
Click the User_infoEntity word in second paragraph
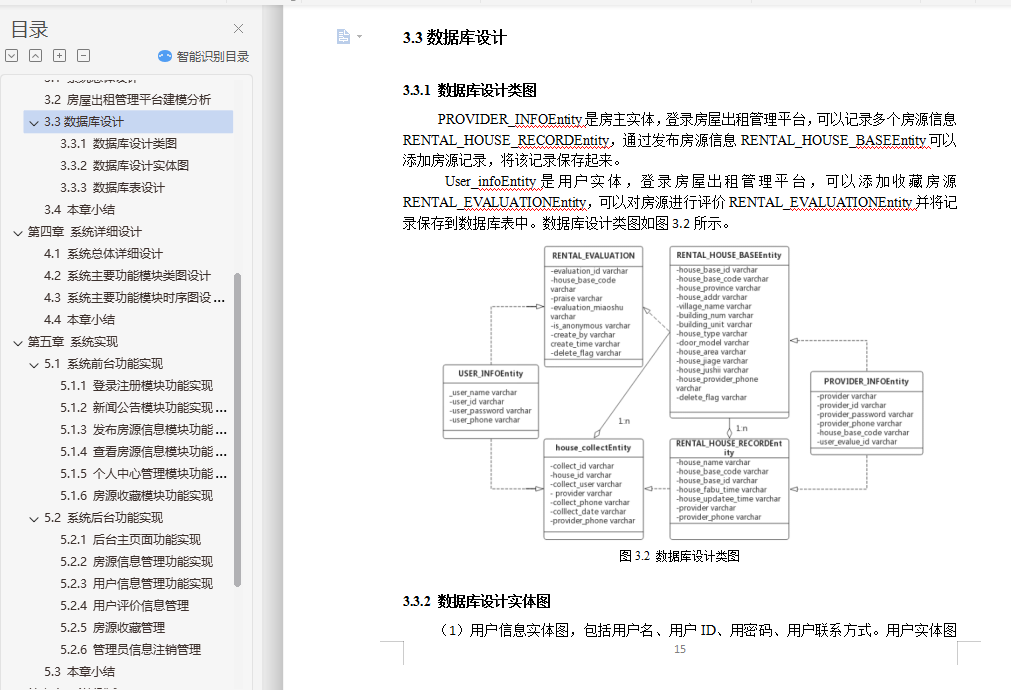[x=490, y=181]
